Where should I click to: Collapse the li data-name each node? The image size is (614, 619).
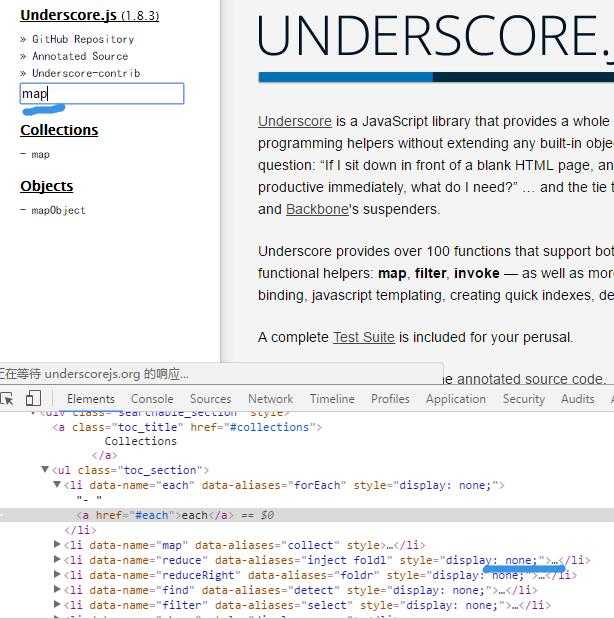[57, 484]
